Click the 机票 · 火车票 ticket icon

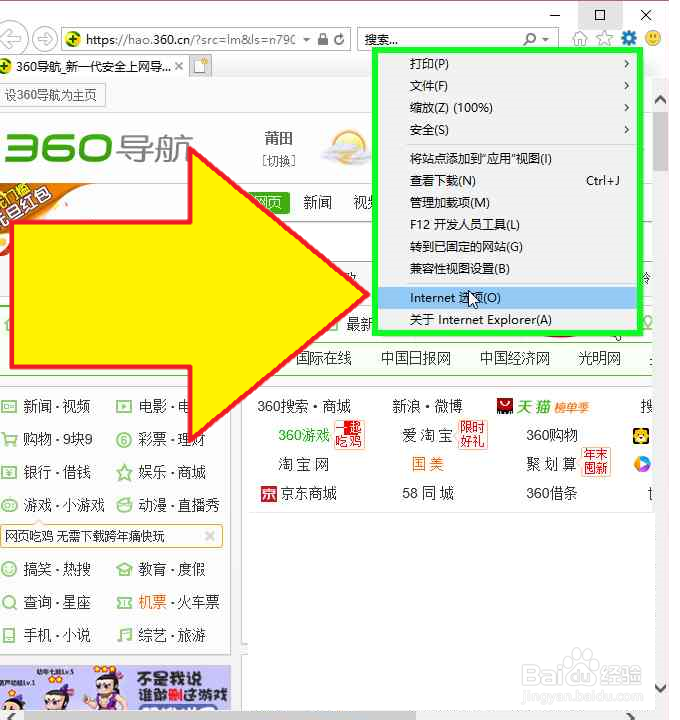[x=124, y=602]
